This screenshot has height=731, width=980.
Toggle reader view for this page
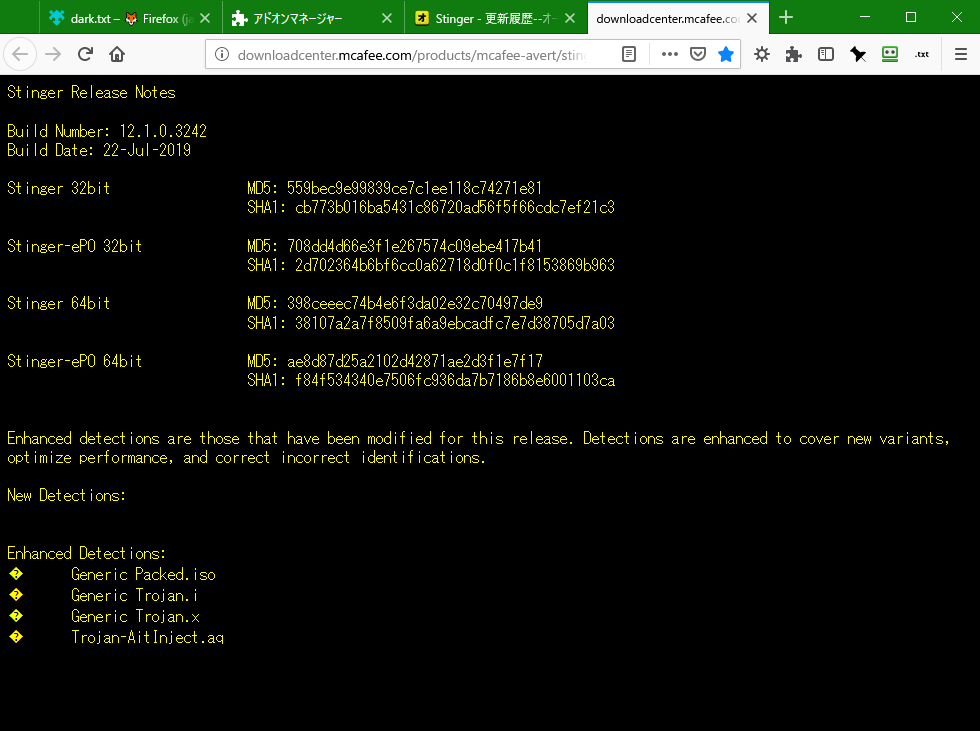pos(629,54)
